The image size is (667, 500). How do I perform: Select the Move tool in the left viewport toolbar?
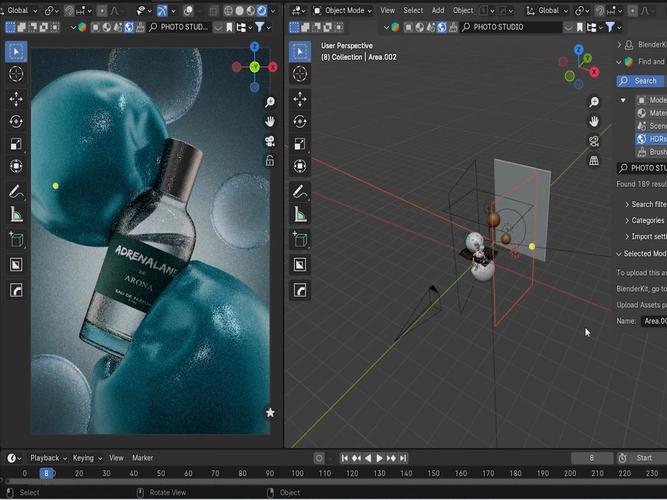coord(16,99)
